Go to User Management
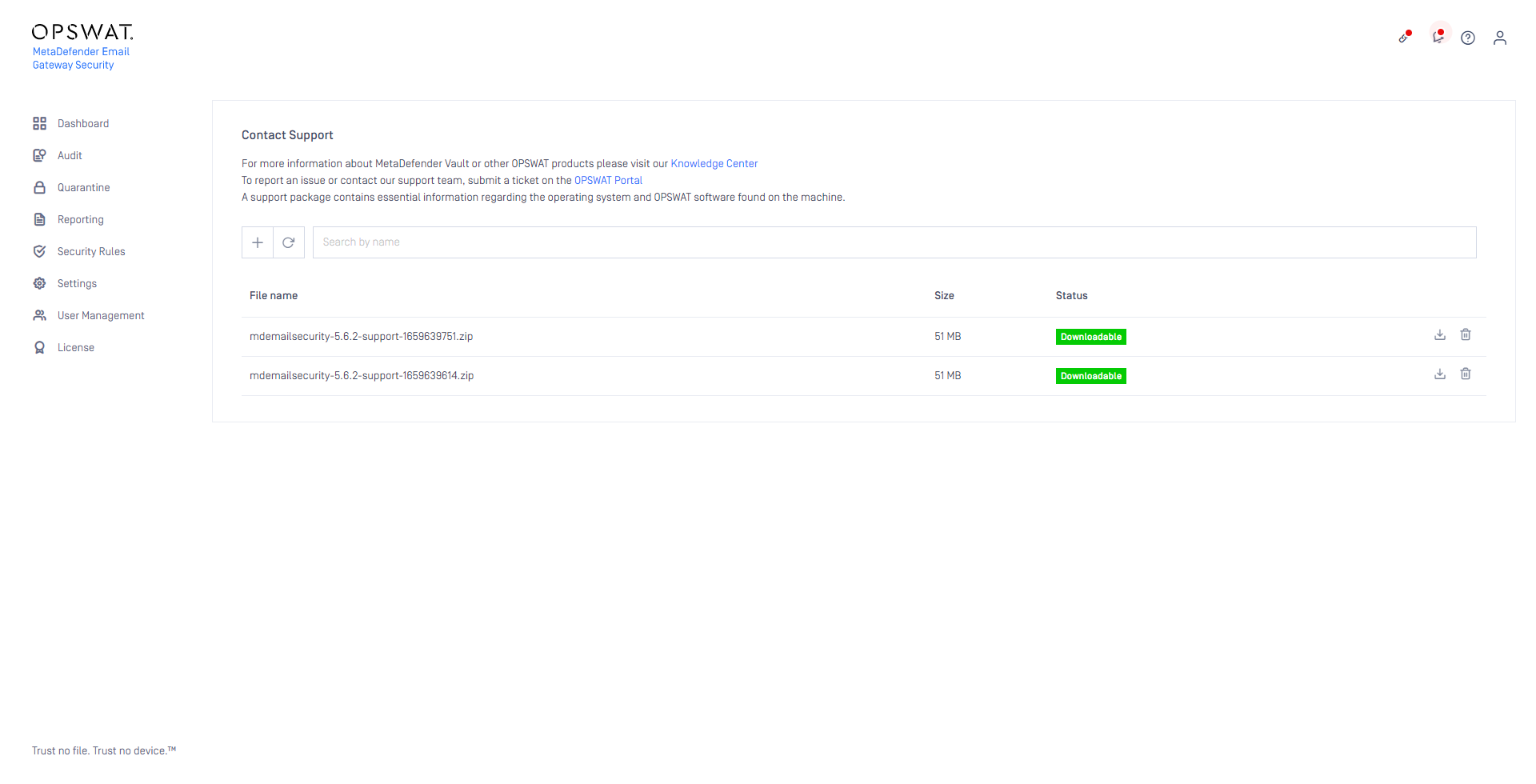The image size is (1536, 784). pos(101,315)
